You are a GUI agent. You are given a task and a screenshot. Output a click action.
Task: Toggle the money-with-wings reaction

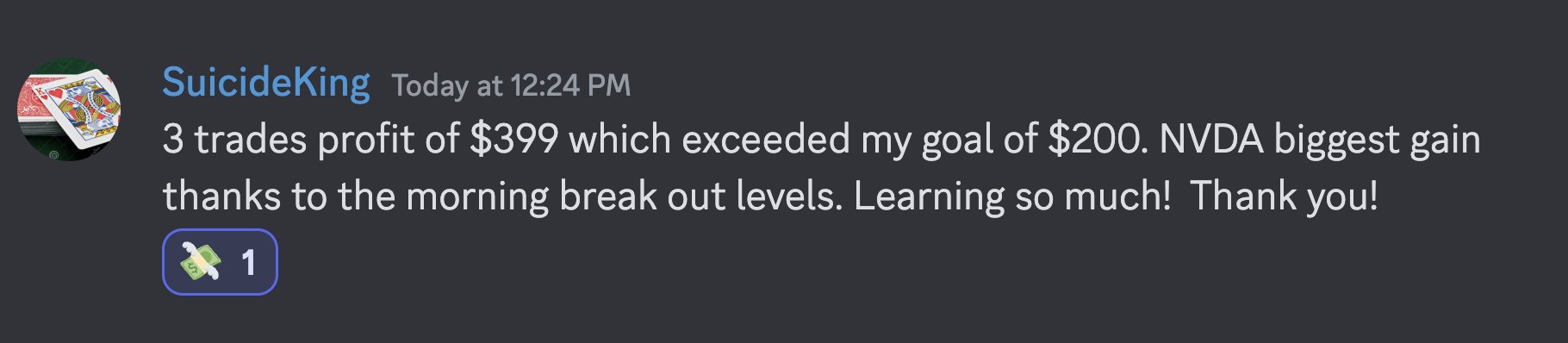click(220, 262)
